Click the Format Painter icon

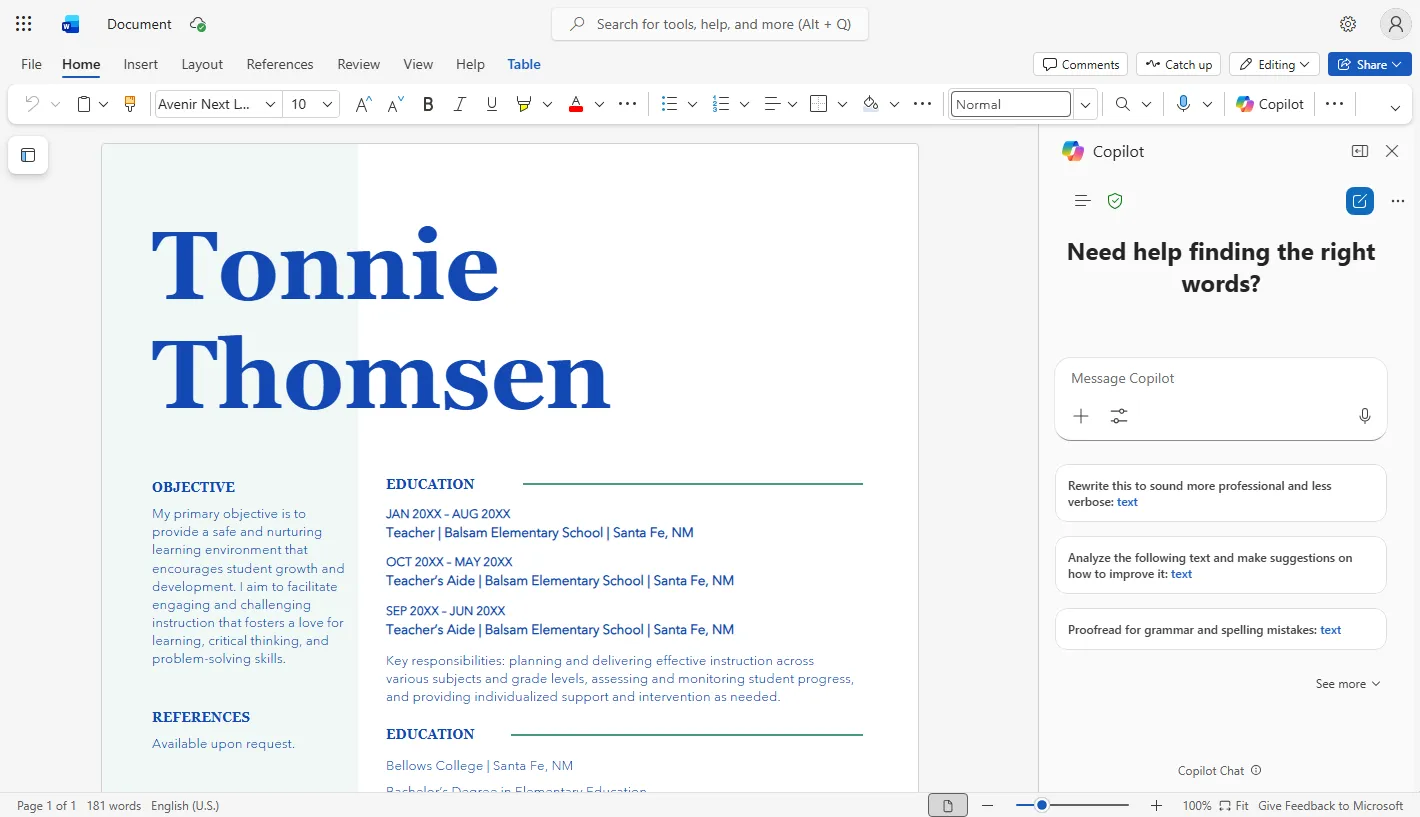(x=129, y=104)
